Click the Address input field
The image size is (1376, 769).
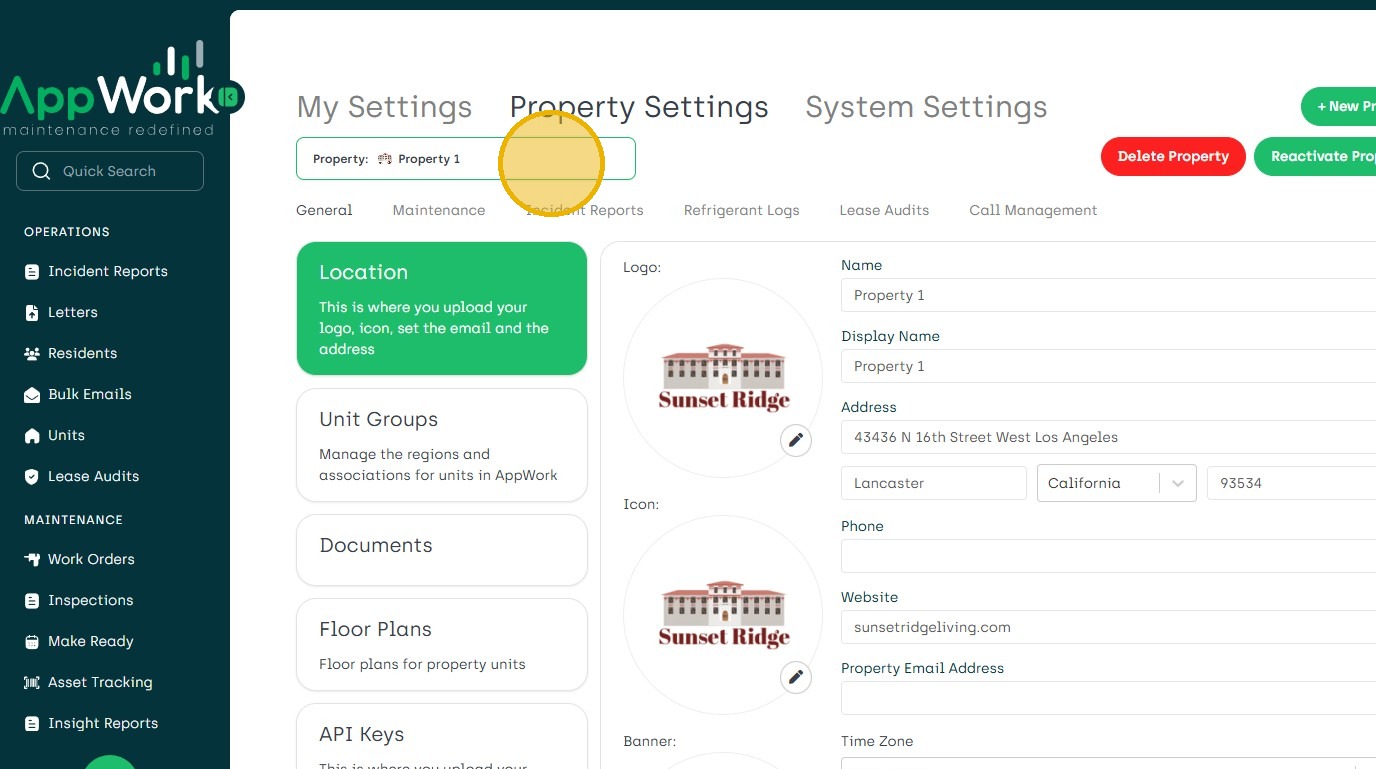click(1108, 437)
